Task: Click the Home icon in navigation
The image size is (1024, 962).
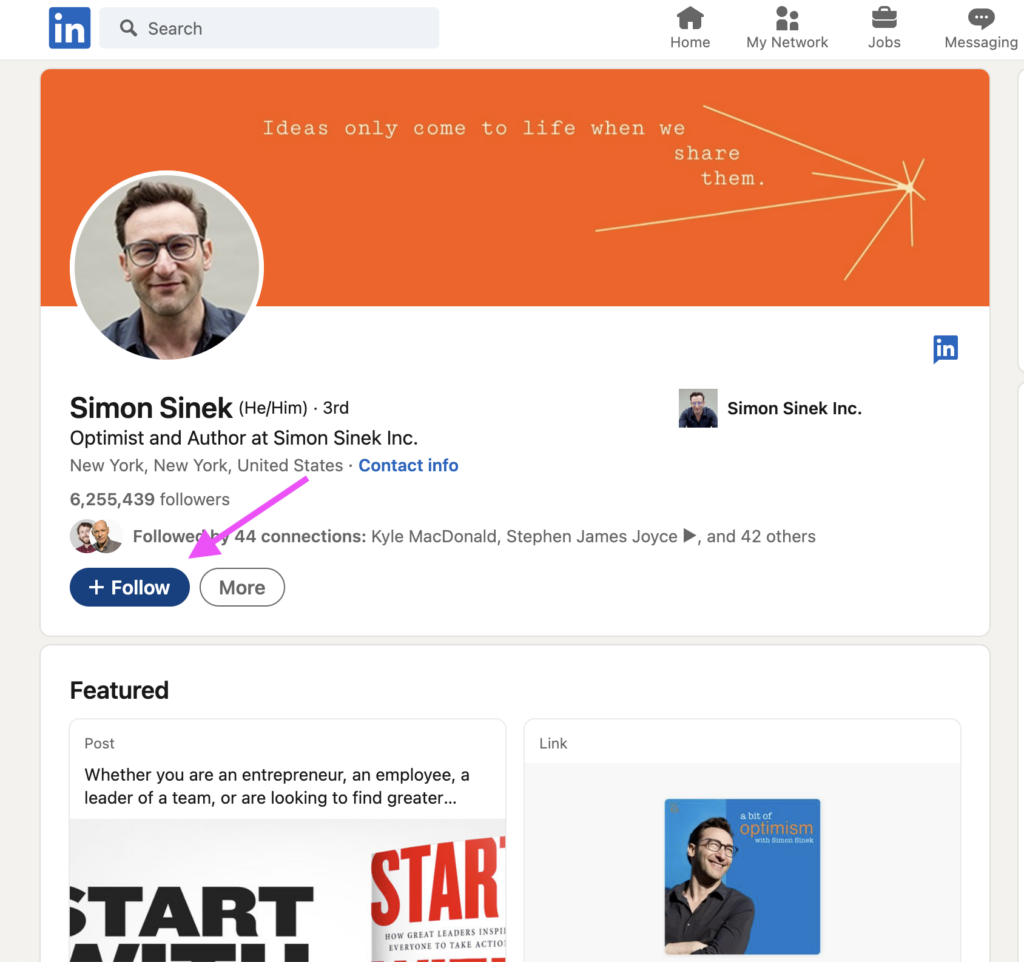Action: pos(690,19)
